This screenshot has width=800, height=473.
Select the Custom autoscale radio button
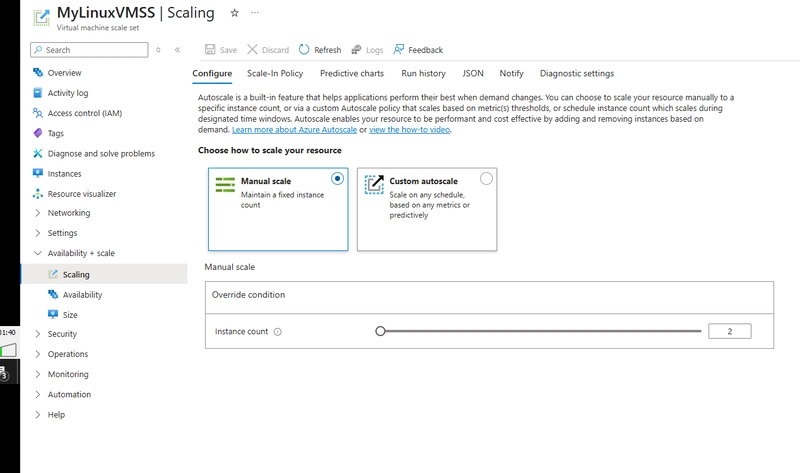click(x=486, y=179)
